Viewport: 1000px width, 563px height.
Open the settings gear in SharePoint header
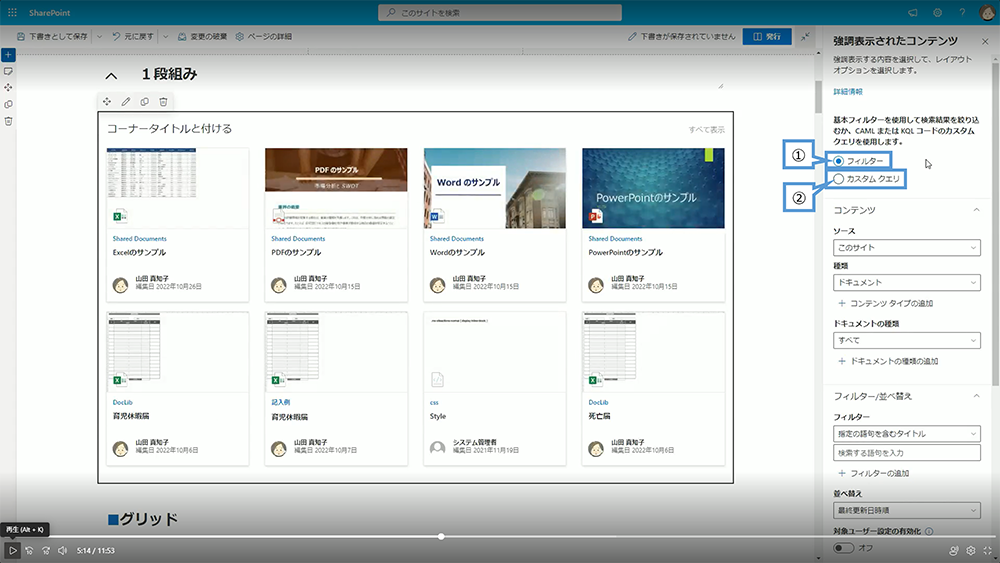coord(938,13)
